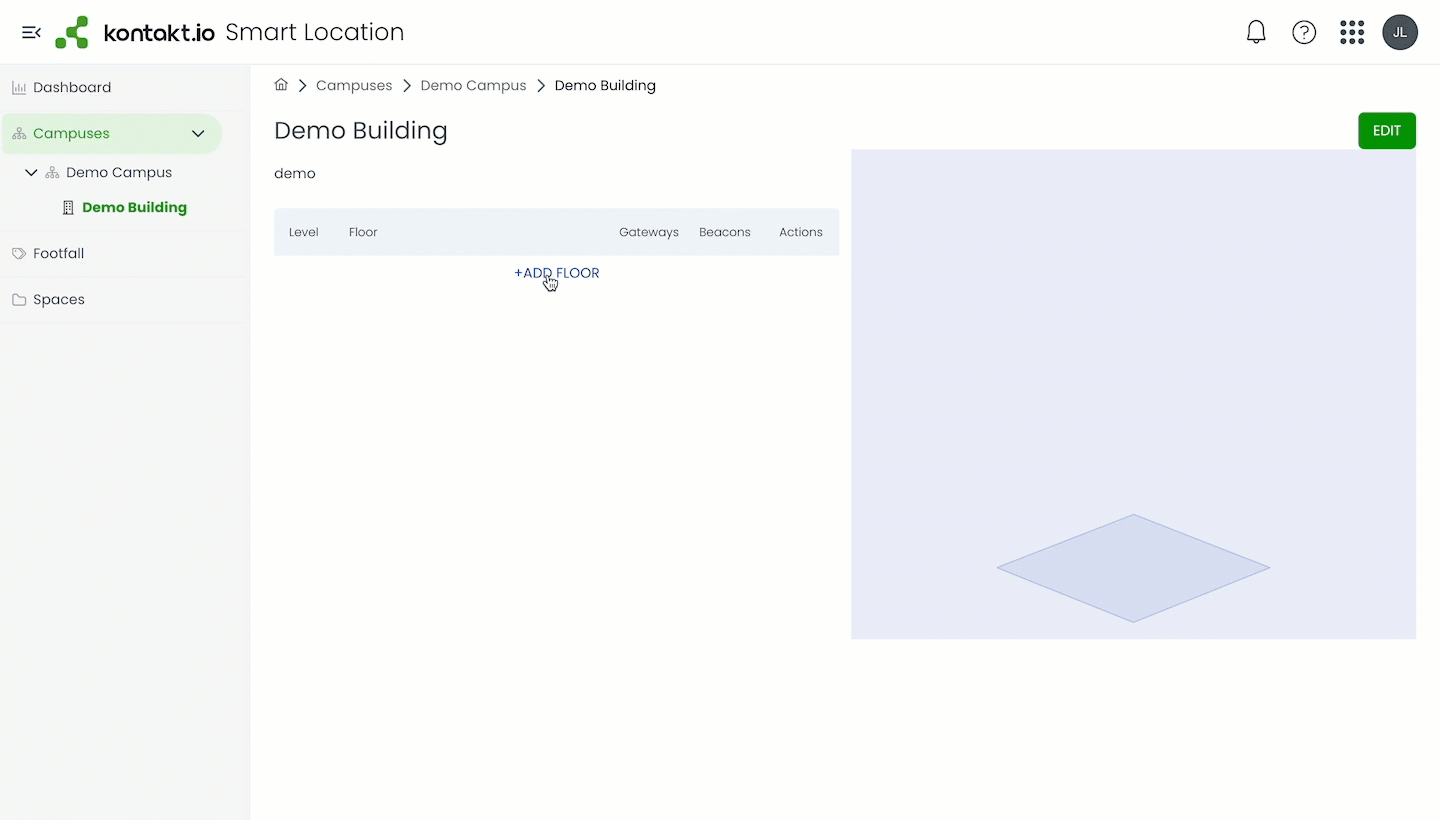Click the green EDIT button
Image resolution: width=1440 pixels, height=820 pixels.
tap(1386, 131)
